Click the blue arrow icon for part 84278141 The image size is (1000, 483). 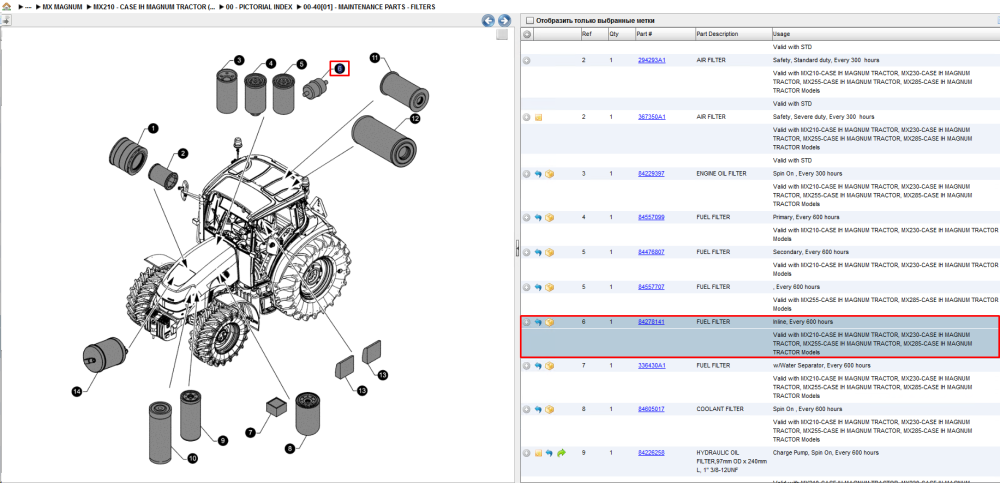click(538, 322)
